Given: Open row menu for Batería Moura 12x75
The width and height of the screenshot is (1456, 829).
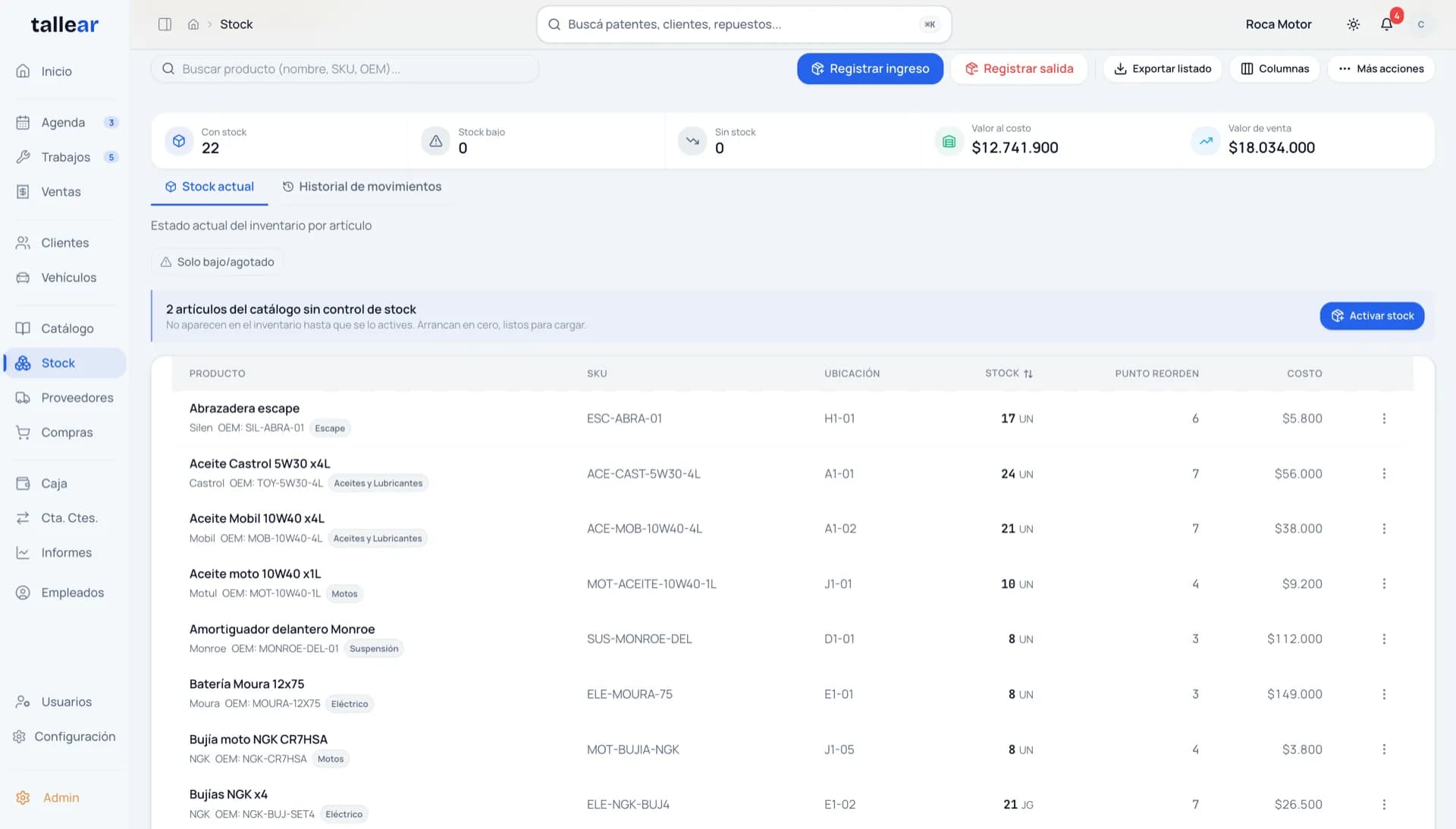Looking at the screenshot, I should coord(1384,695).
